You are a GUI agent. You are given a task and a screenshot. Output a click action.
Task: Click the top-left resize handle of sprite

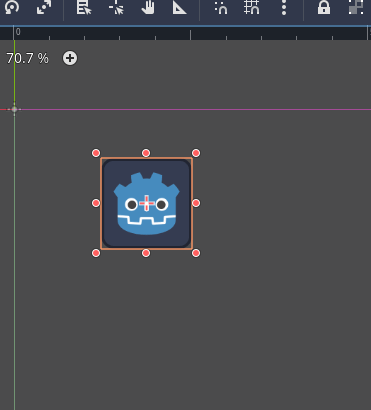click(x=96, y=153)
